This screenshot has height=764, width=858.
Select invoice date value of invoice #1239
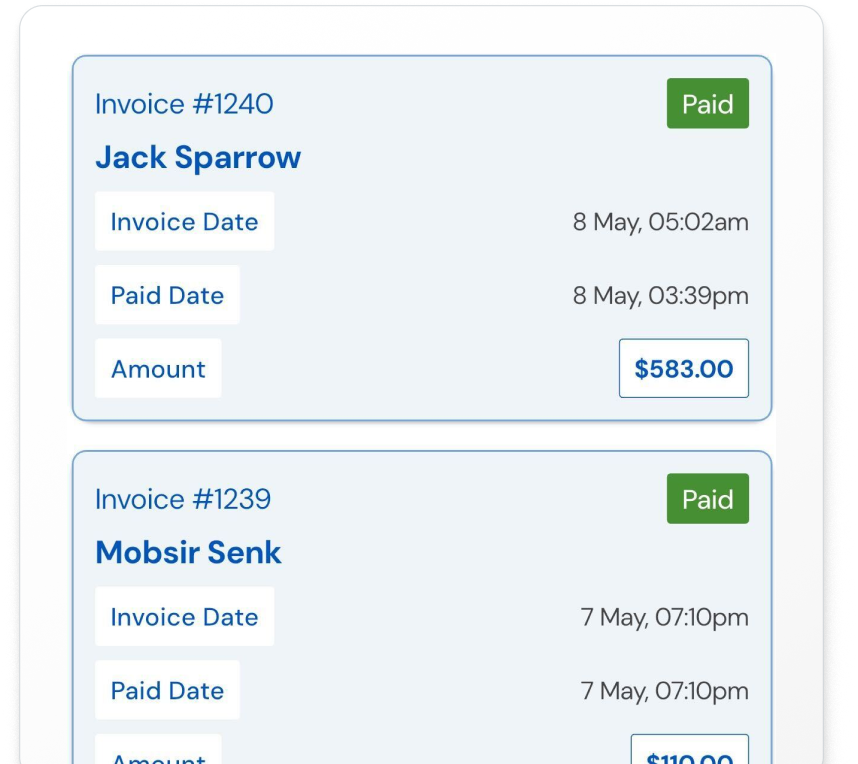[x=664, y=617]
